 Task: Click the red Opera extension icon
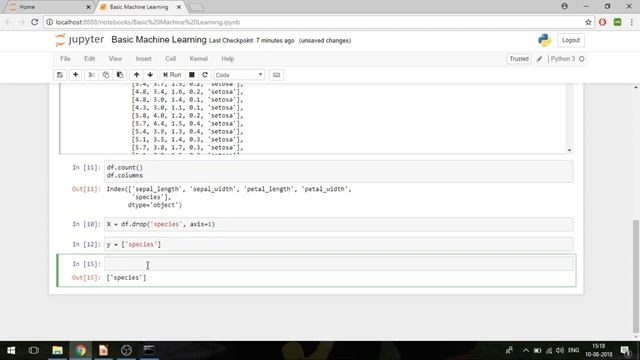pos(602,22)
